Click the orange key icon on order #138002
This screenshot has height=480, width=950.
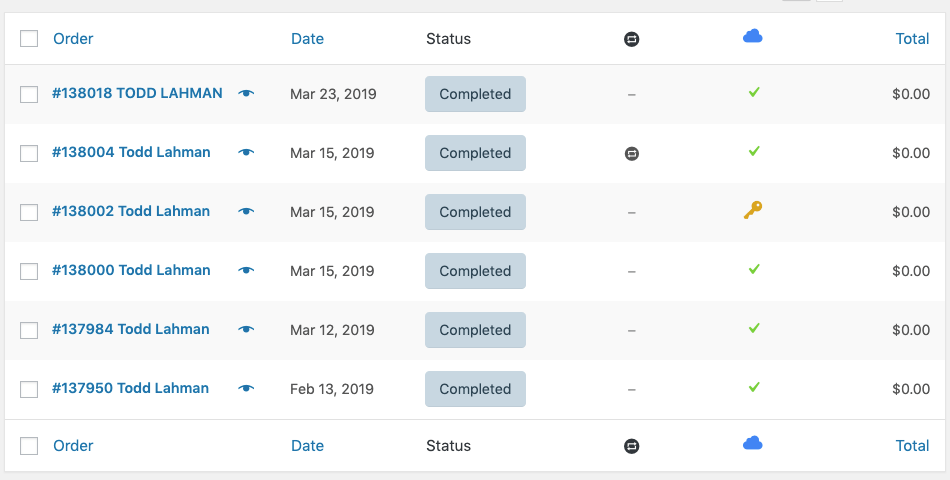753,211
